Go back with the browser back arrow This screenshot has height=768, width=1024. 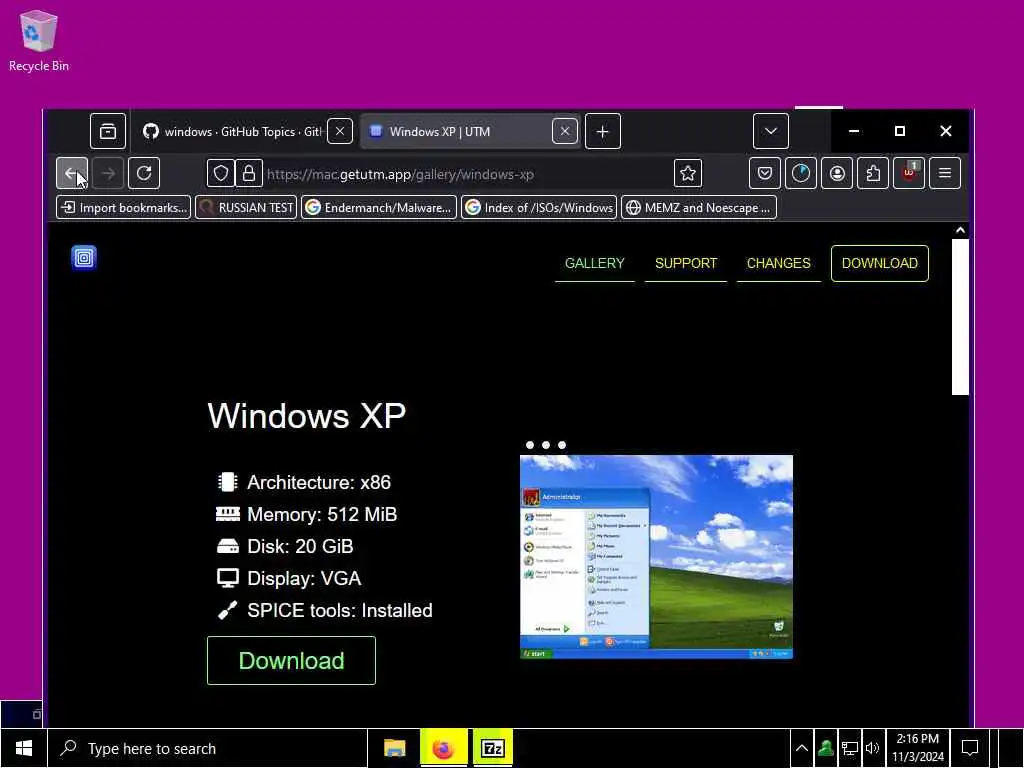click(72, 173)
